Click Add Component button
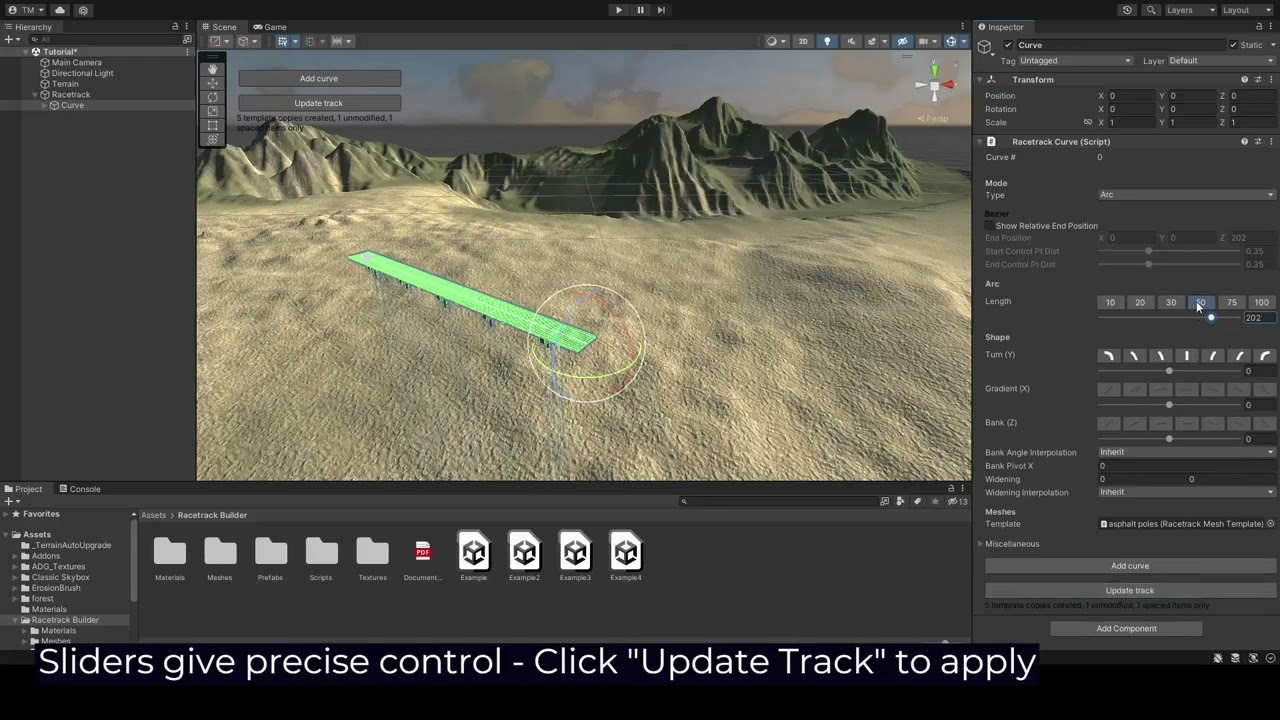The image size is (1280, 720). point(1126,629)
